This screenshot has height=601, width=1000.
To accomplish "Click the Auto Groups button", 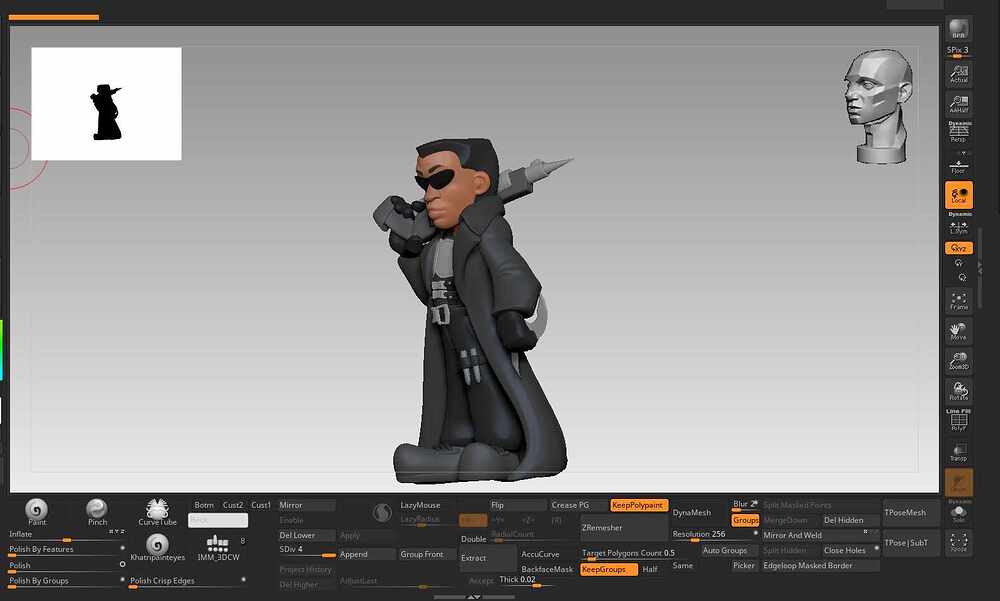I will (728, 550).
